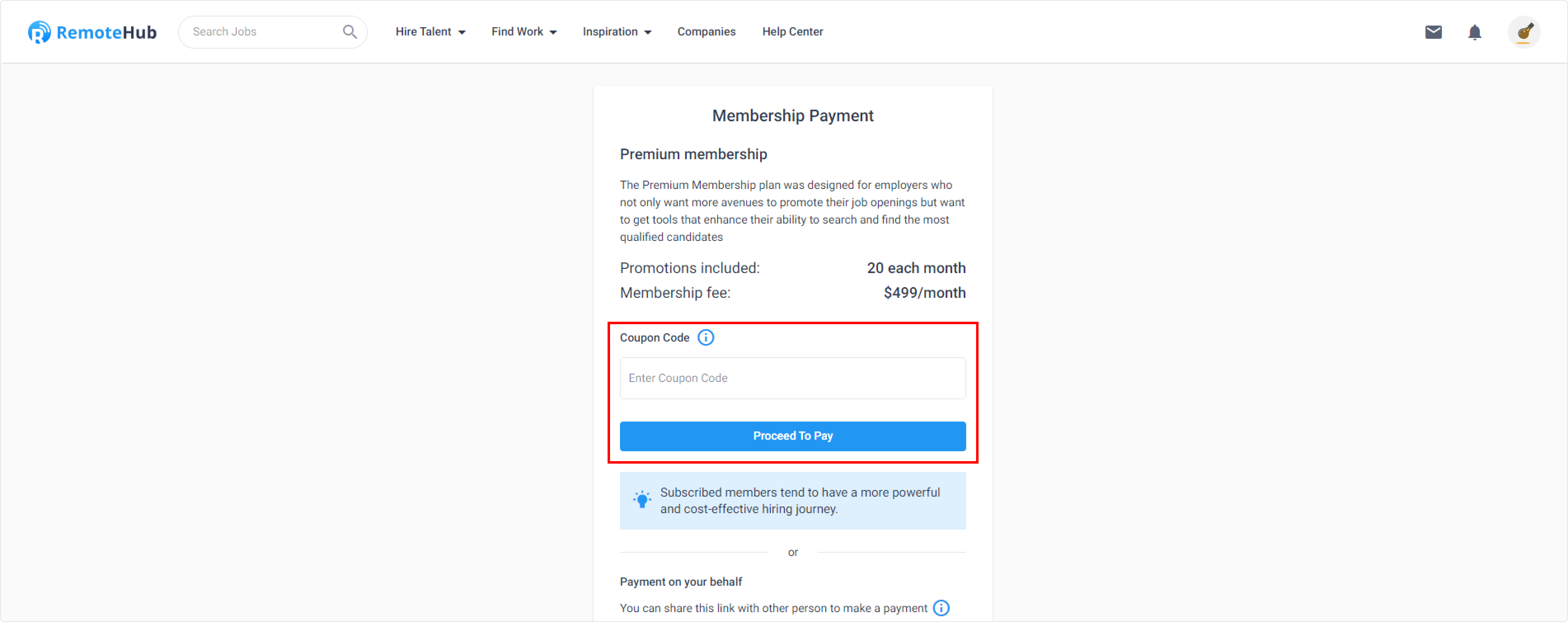This screenshot has width=1568, height=622.
Task: Click the Payment on your behalf label
Action: click(681, 582)
